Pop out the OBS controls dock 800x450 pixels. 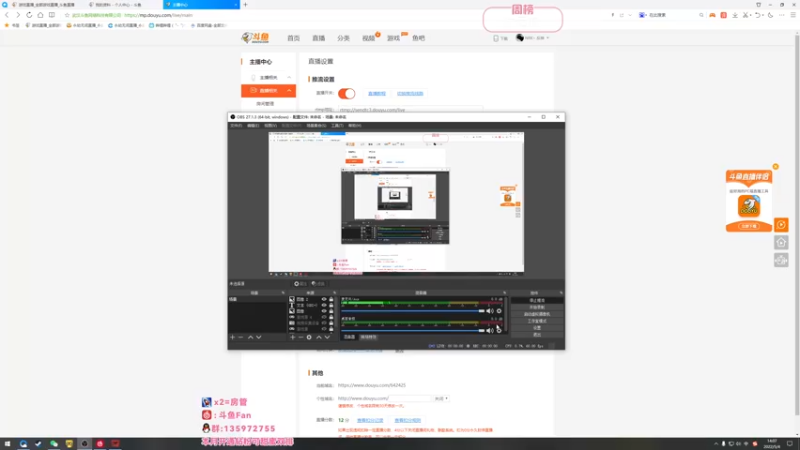561,293
